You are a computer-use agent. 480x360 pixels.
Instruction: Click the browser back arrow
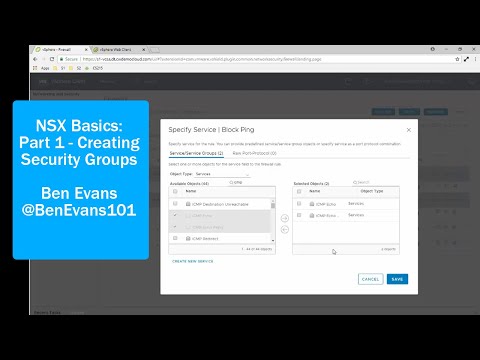coord(35,59)
